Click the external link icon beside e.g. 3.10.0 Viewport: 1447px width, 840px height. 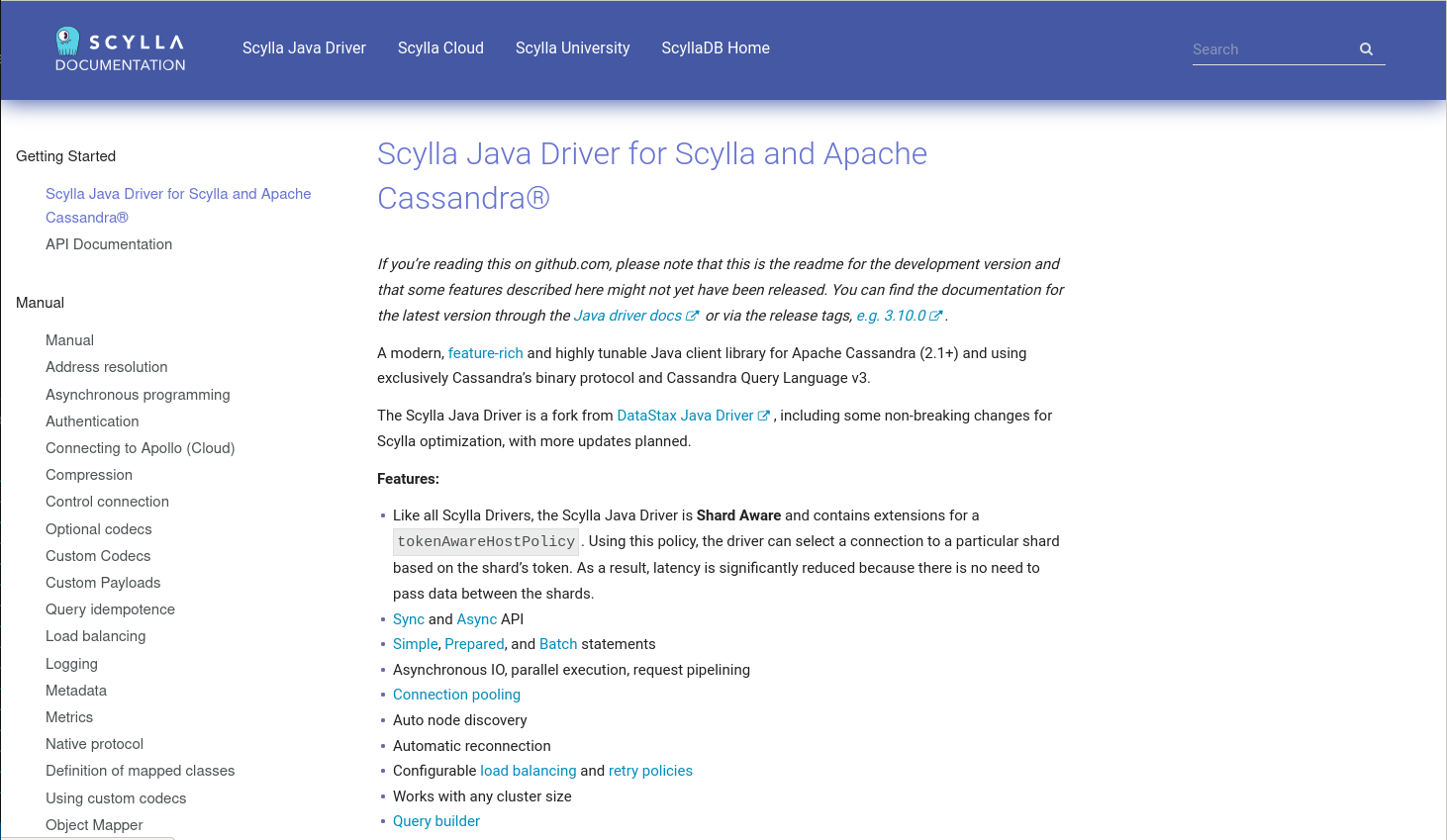[x=936, y=316]
